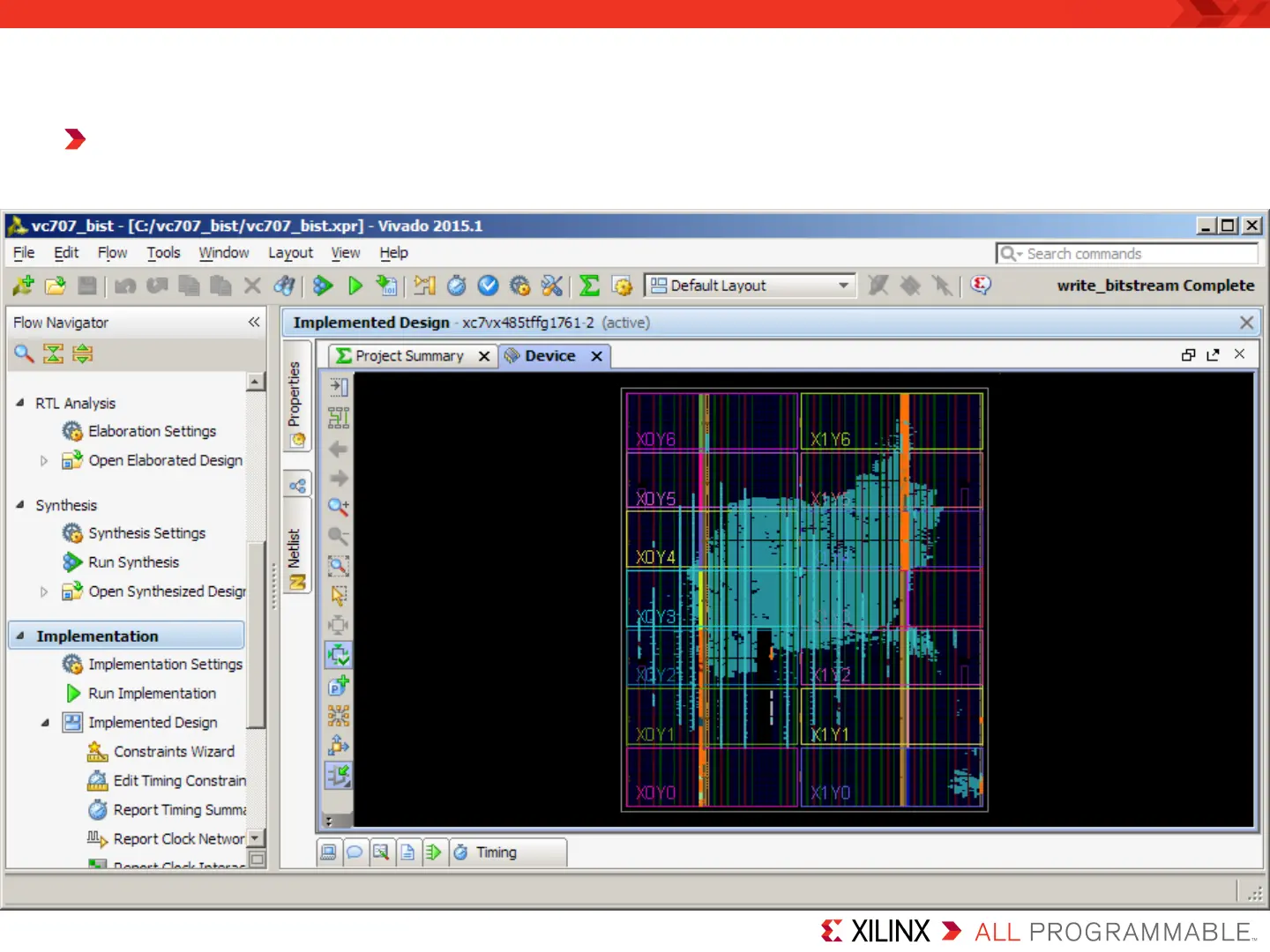1270x952 pixels.
Task: Click Collapse All icon in Flow Navigator
Action: (x=54, y=353)
